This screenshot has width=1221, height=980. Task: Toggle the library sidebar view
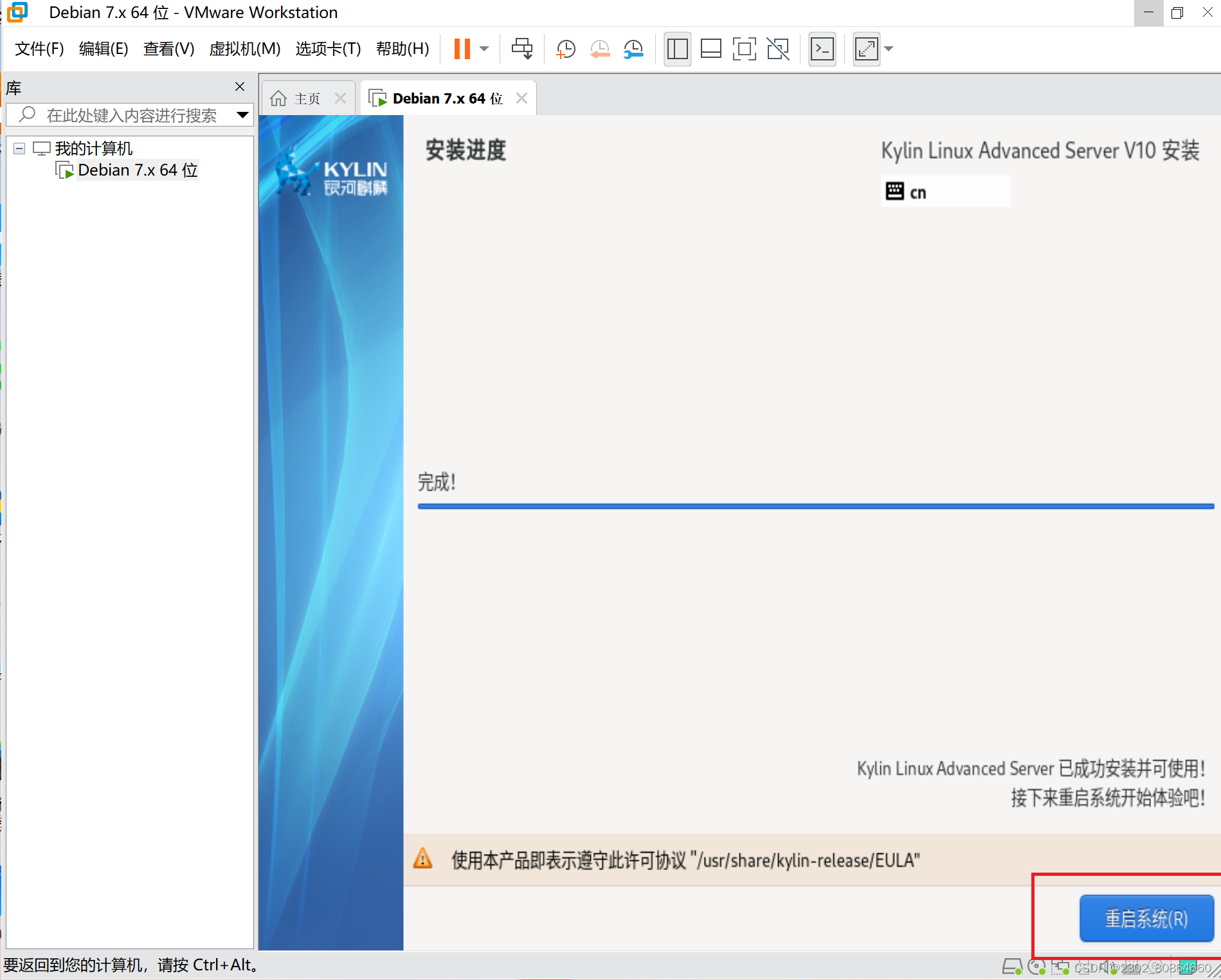[x=677, y=49]
